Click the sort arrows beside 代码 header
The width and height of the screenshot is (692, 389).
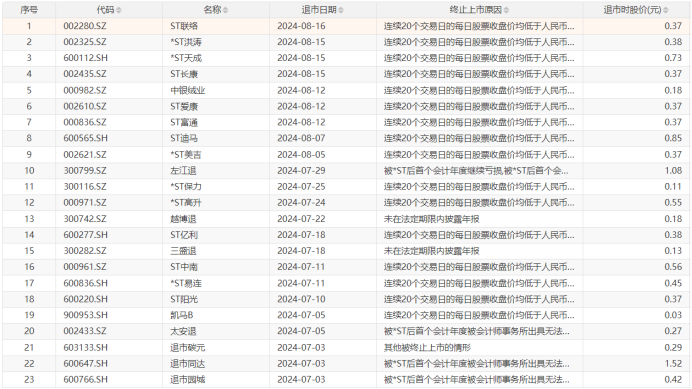point(118,10)
